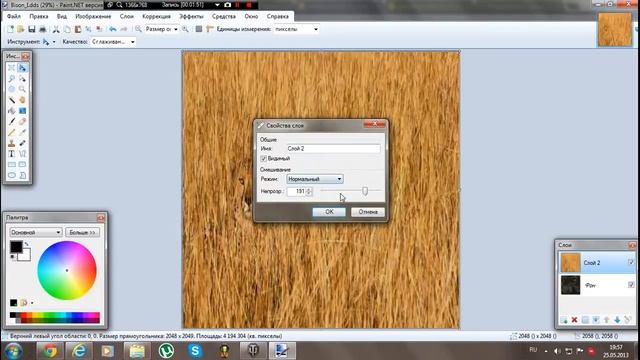
Task: Select the Pencil tool
Action: [x=11, y=132]
